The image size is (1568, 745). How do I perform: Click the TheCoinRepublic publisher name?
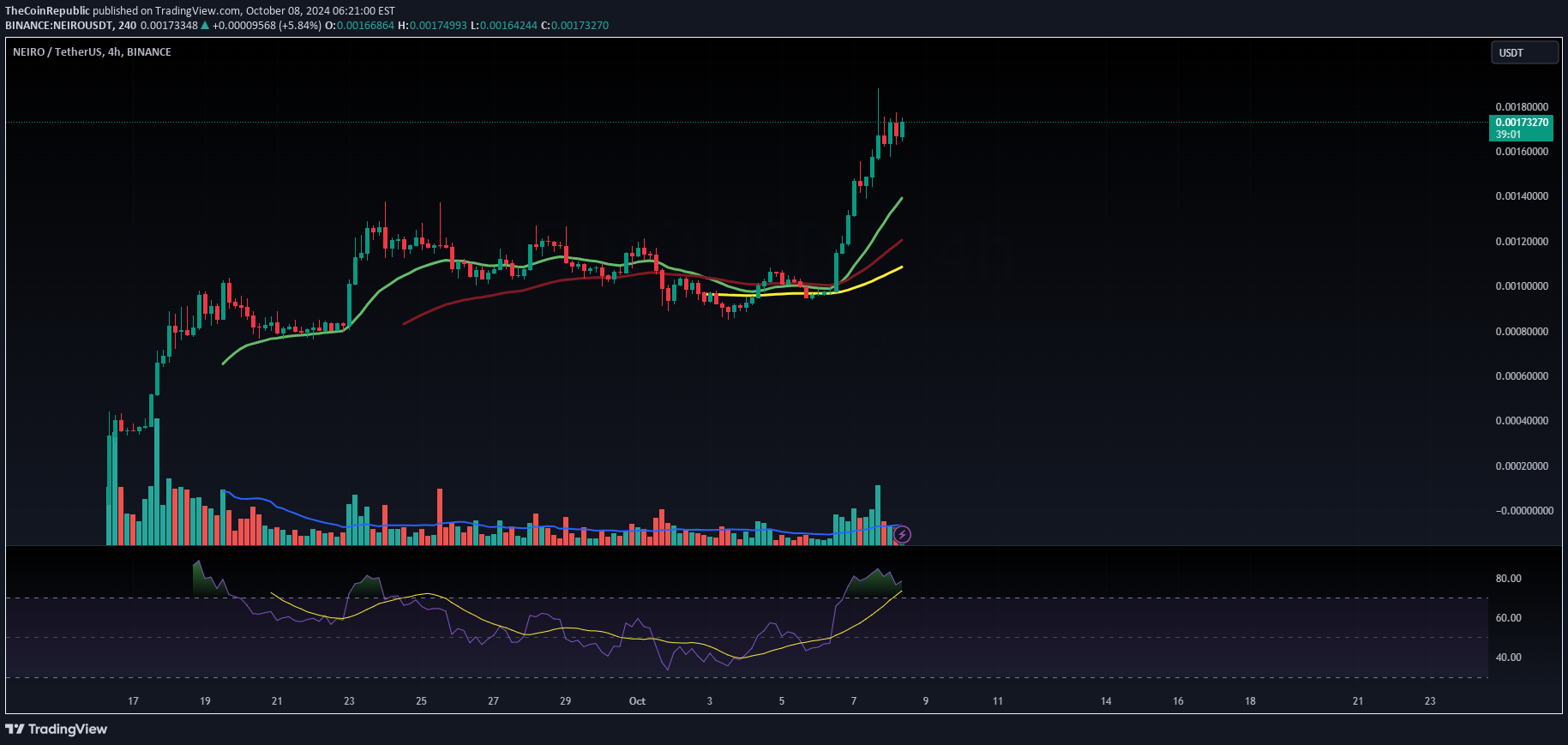47,11
